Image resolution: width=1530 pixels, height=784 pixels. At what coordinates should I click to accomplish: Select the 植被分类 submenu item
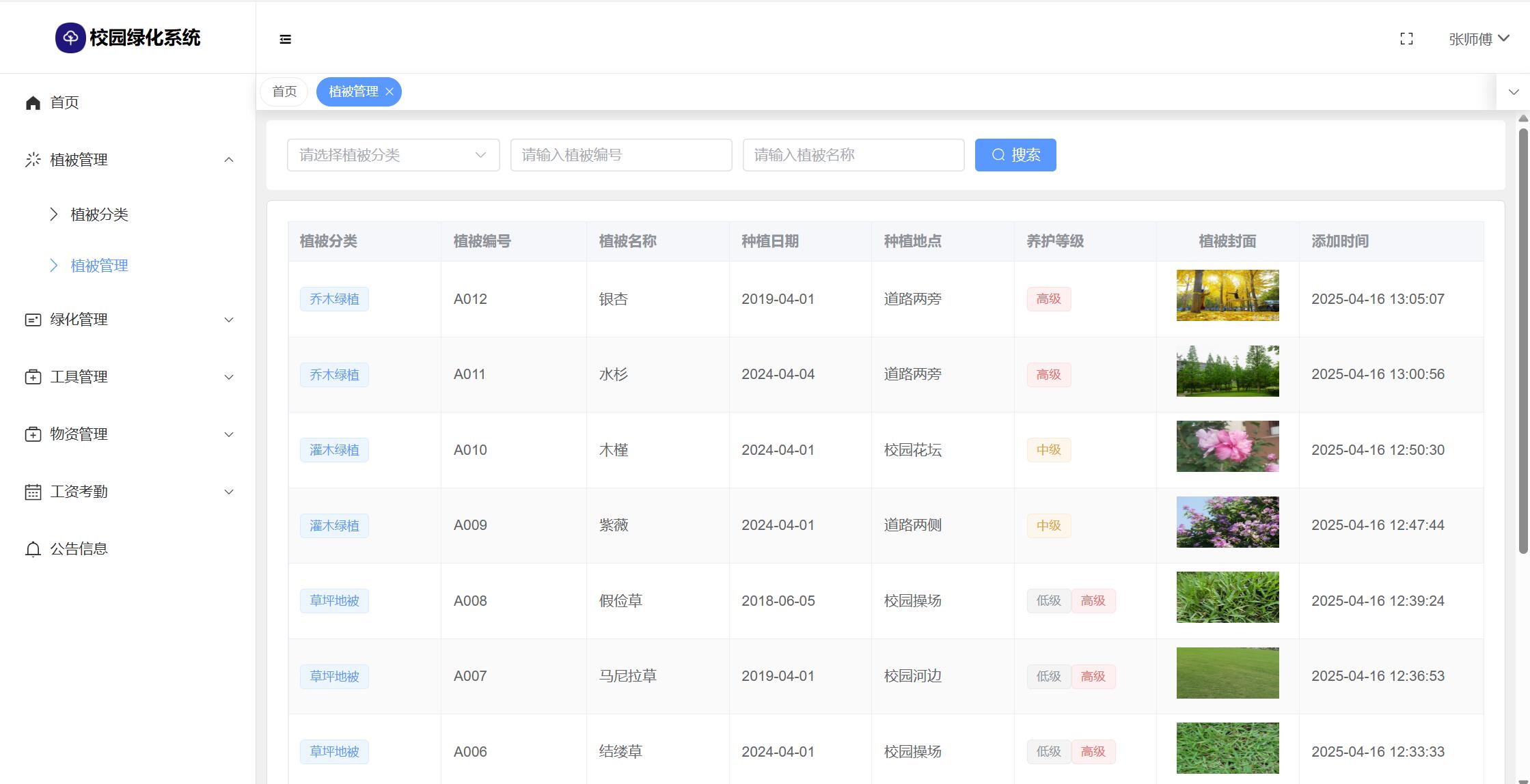pos(99,214)
